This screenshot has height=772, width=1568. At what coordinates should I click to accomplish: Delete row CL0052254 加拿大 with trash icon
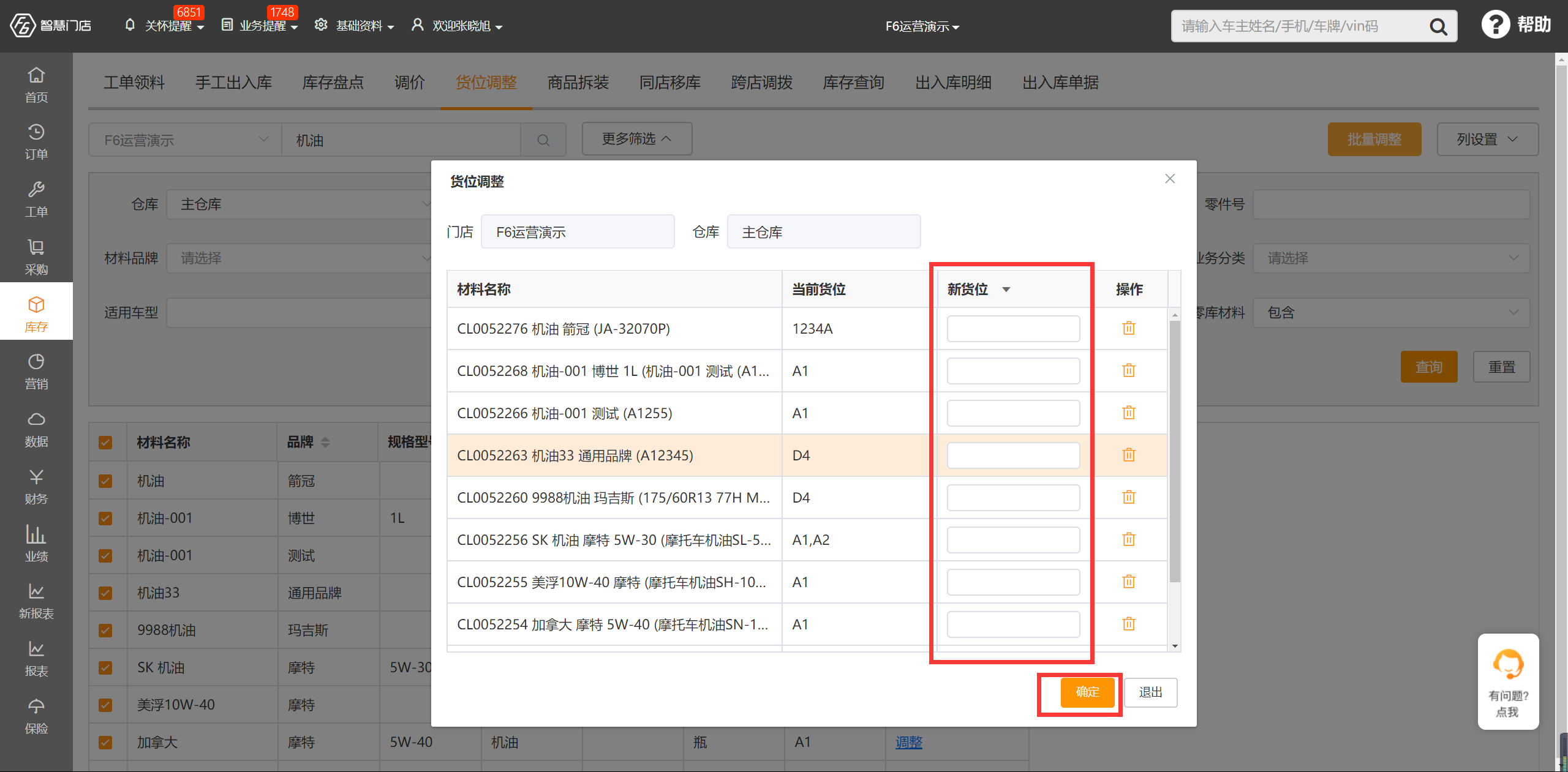[1129, 624]
